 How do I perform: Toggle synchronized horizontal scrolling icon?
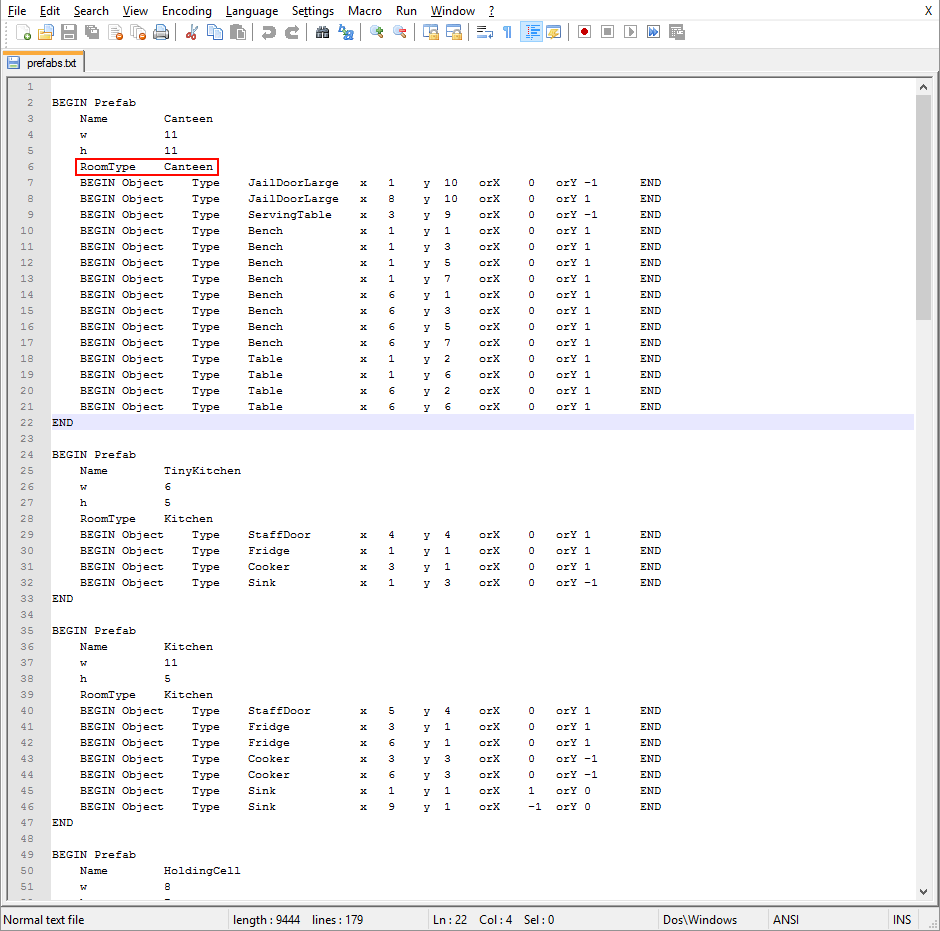(454, 32)
